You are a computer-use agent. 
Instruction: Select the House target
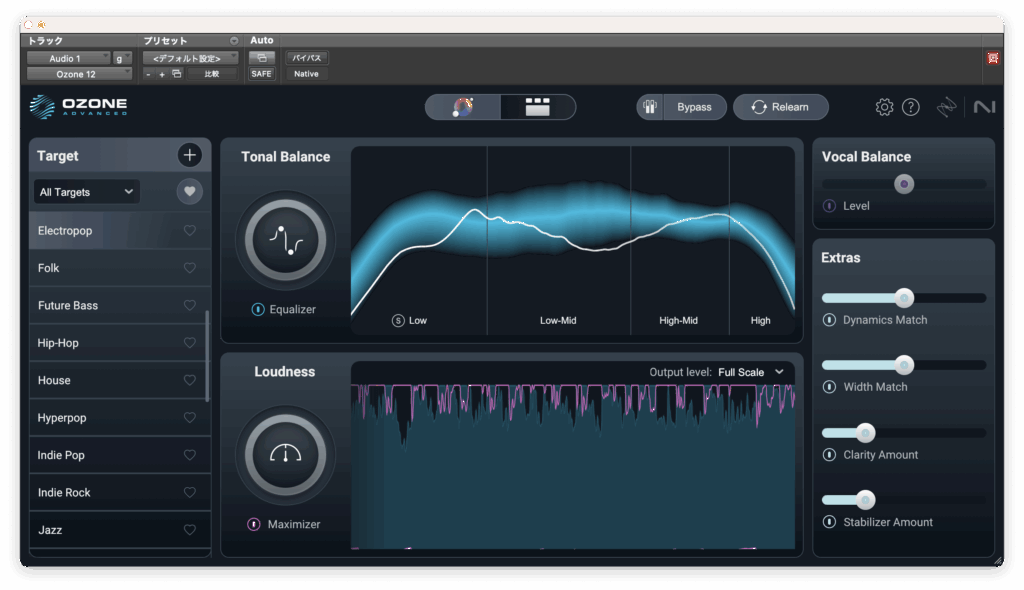click(100, 380)
